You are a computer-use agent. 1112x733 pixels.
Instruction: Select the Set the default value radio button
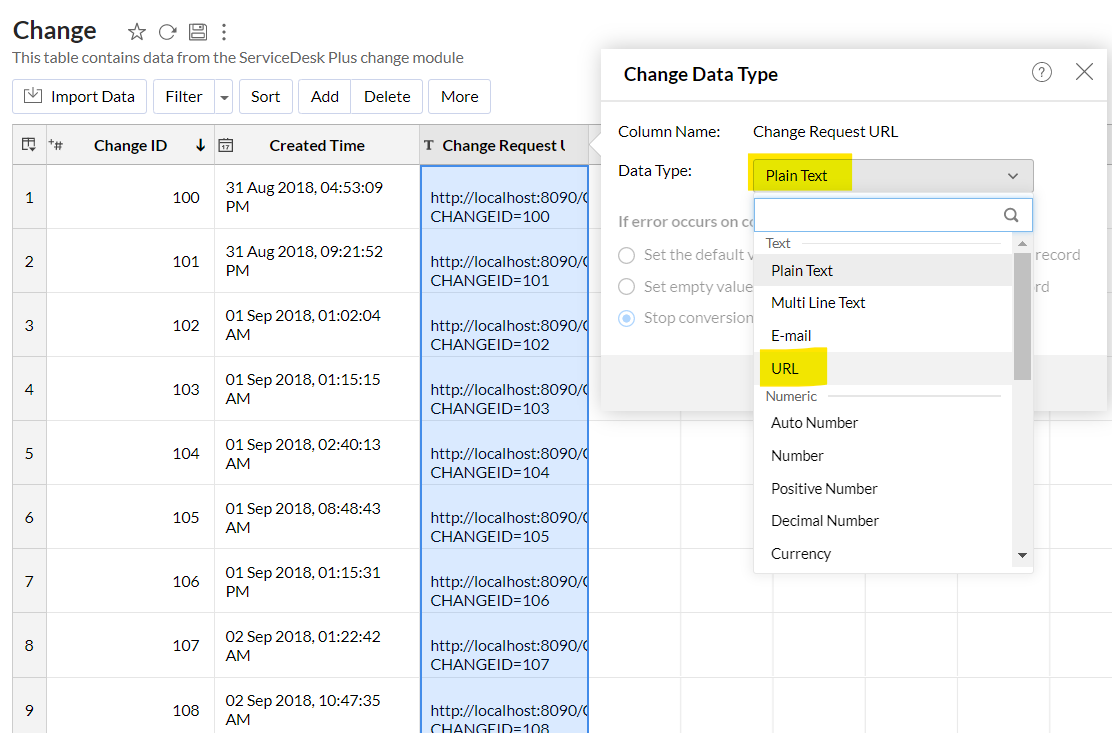coord(627,255)
